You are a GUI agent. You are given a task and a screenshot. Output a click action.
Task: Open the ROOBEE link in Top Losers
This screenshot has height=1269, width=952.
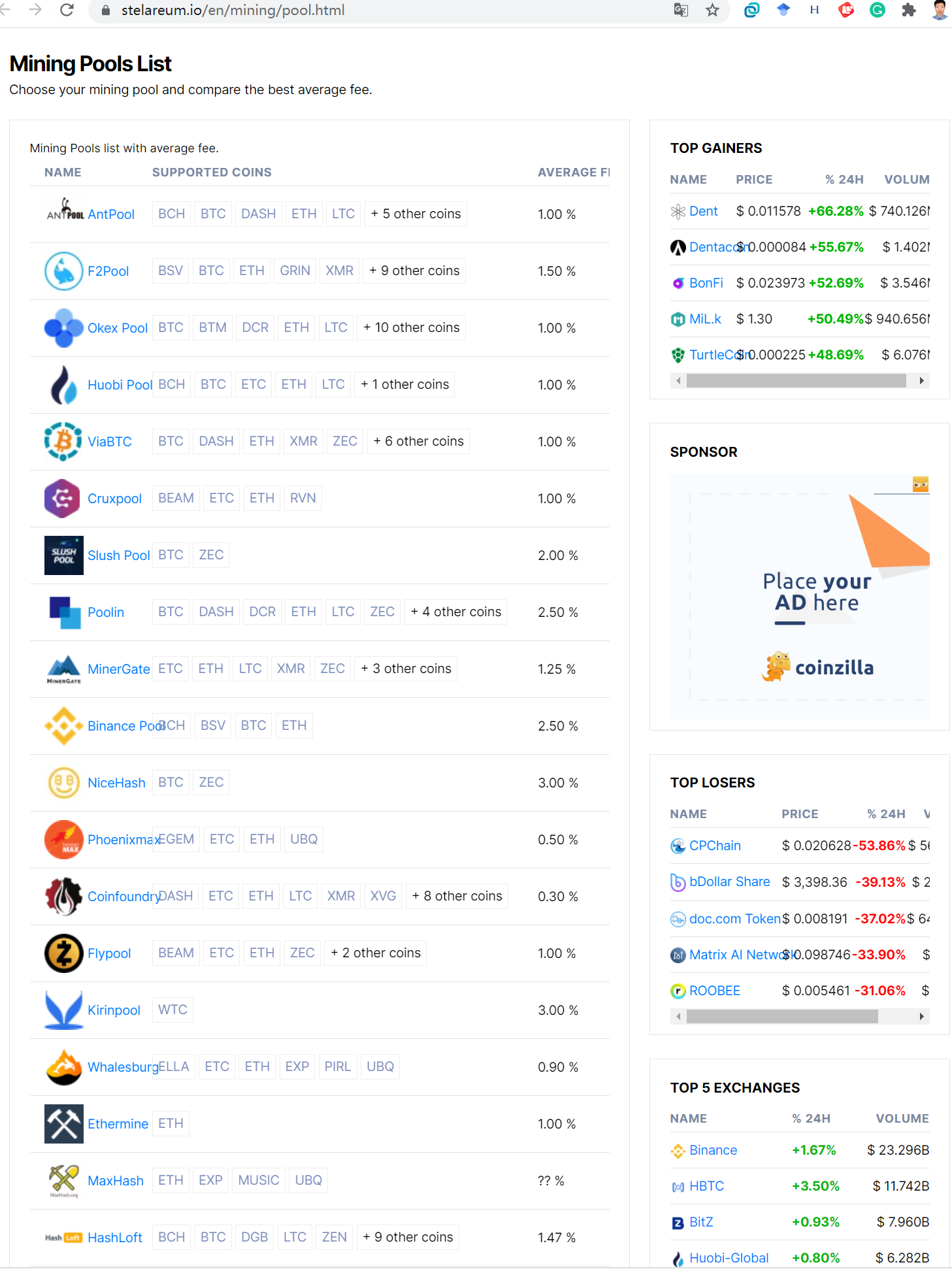click(715, 991)
